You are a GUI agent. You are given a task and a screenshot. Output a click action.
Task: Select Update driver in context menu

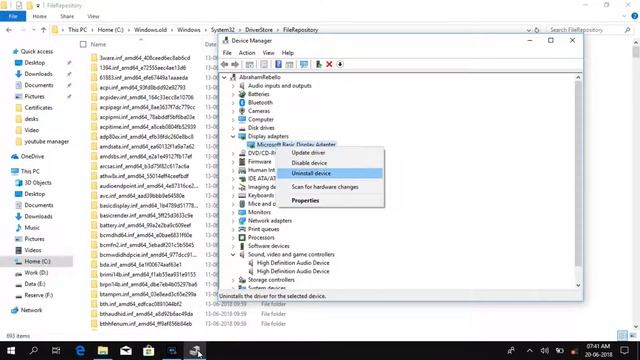tap(308, 153)
